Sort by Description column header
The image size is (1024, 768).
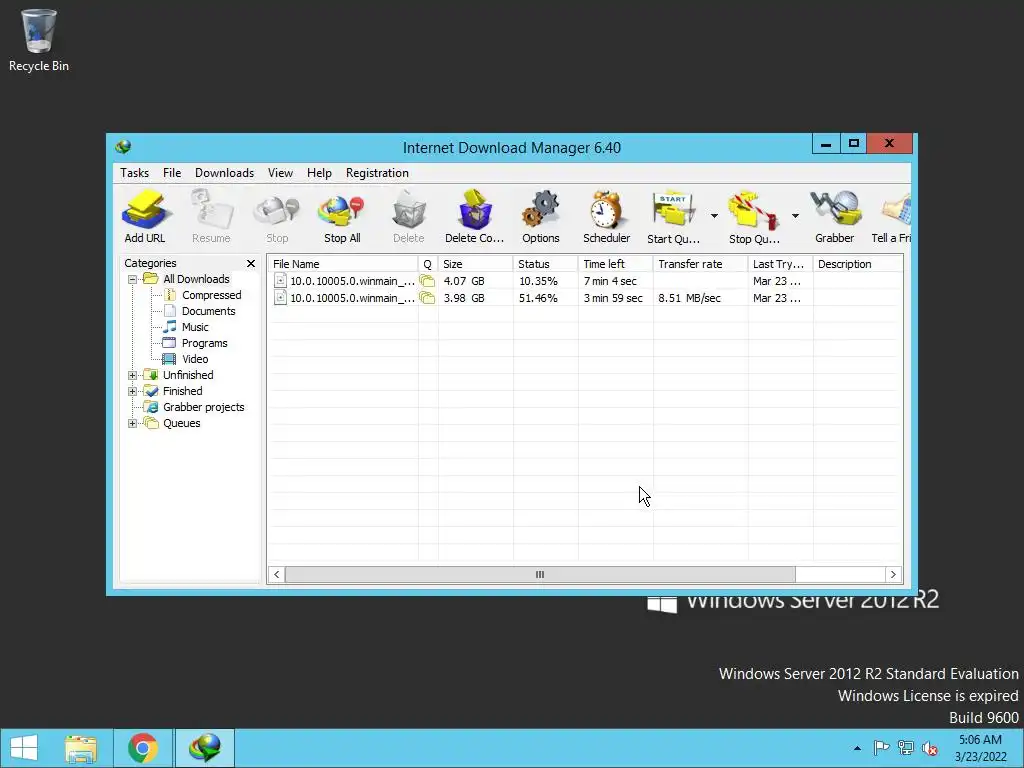(x=858, y=264)
